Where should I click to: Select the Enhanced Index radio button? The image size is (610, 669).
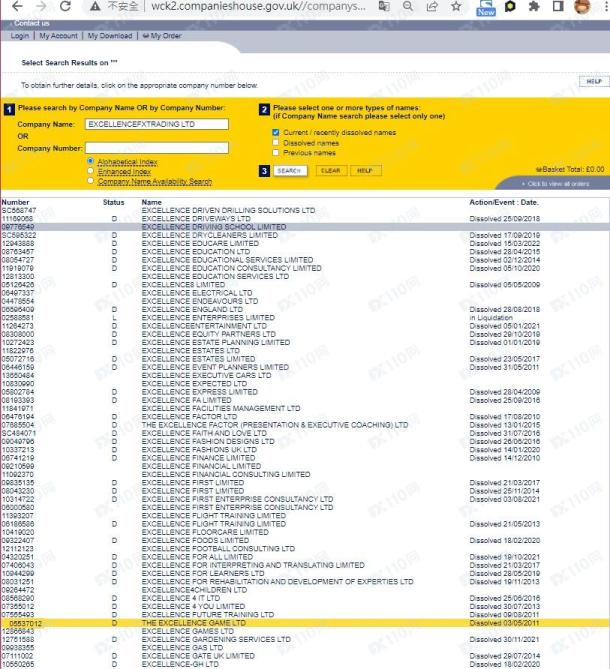coord(90,171)
